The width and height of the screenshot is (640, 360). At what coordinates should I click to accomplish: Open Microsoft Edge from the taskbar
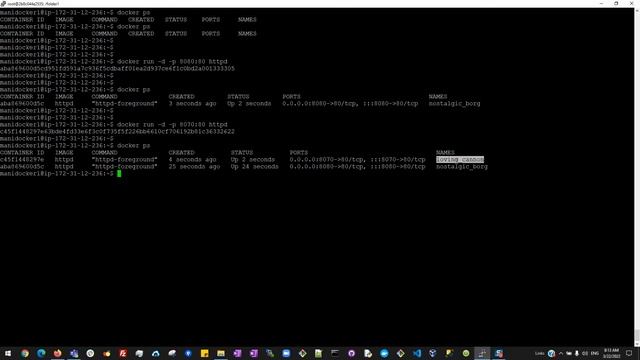41,353
